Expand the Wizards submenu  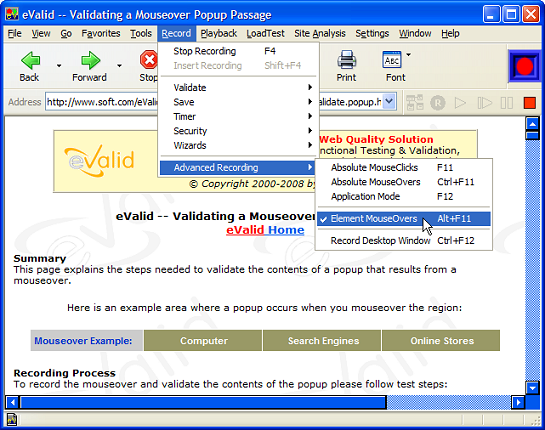click(238, 145)
